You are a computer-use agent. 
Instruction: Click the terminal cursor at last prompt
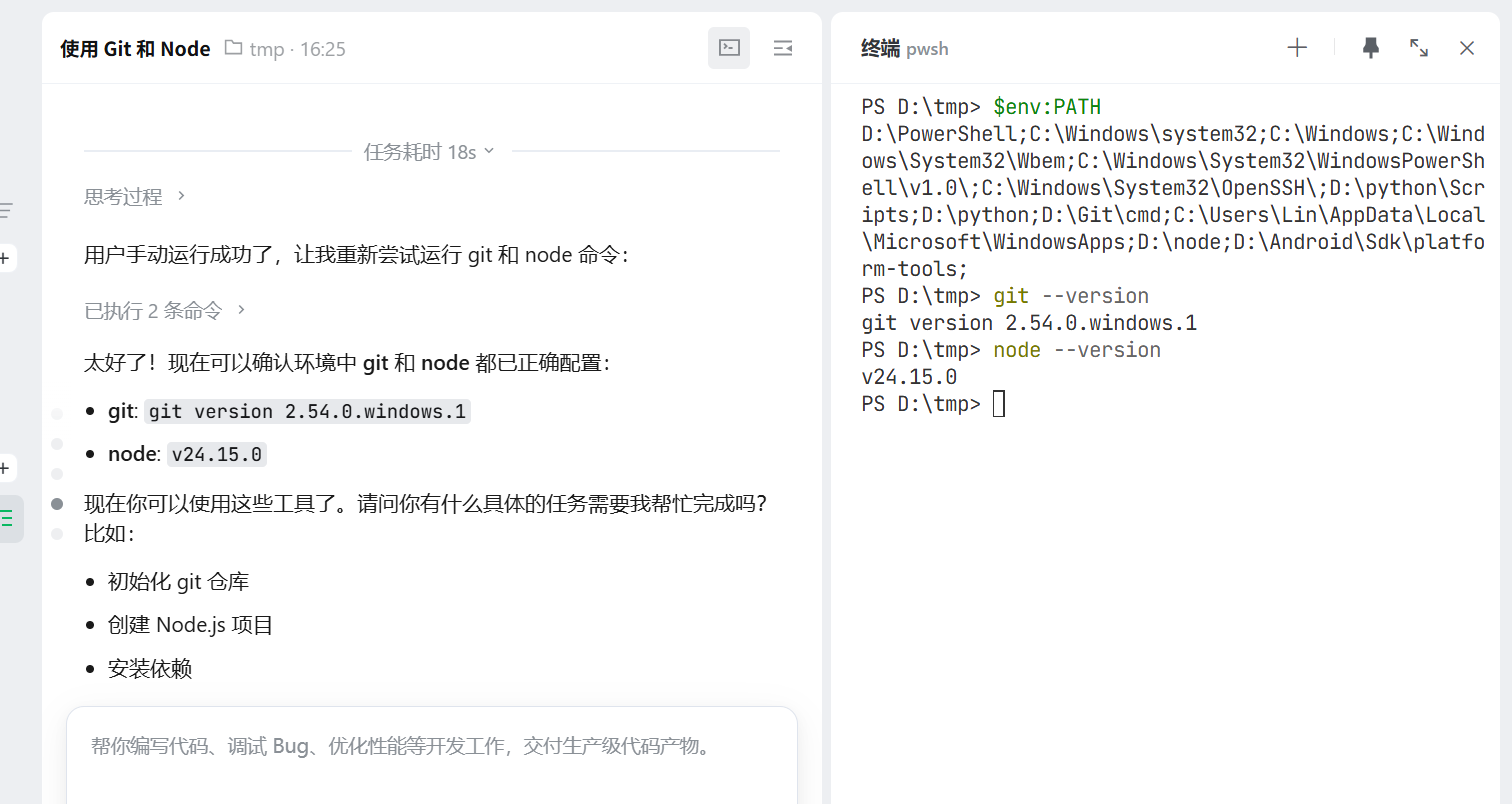(x=998, y=404)
